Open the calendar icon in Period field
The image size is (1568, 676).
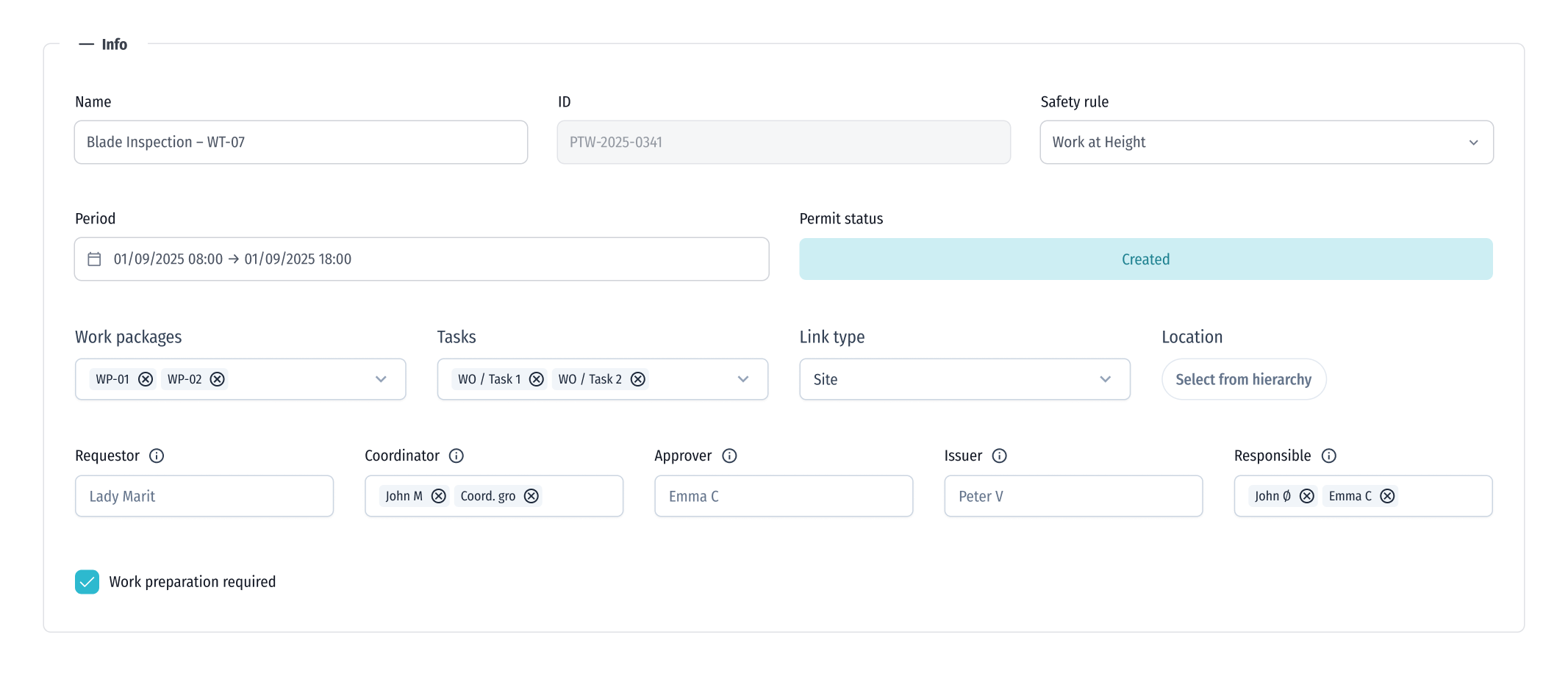94,259
